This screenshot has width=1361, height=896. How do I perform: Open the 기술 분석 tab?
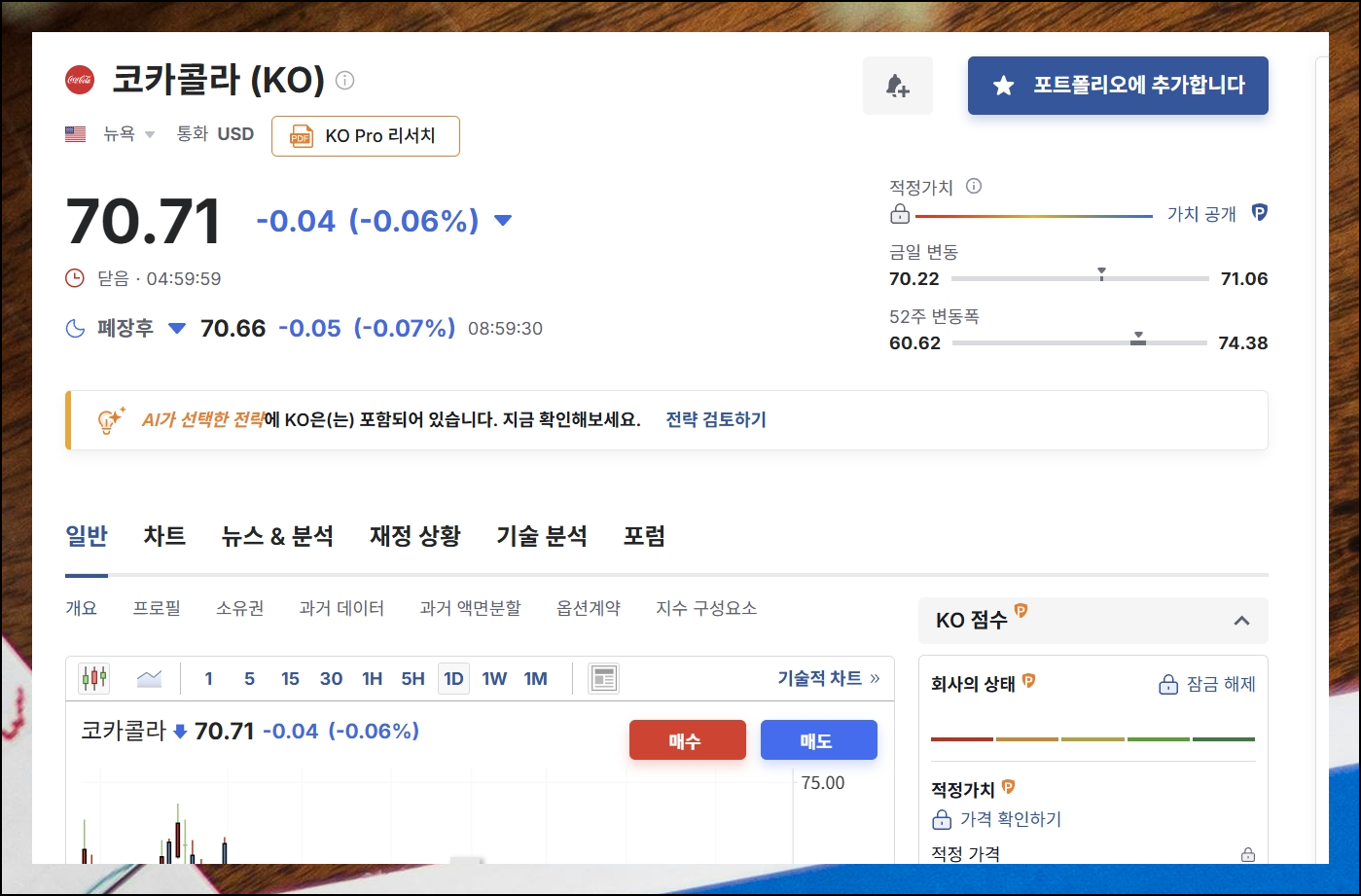pyautogui.click(x=542, y=536)
